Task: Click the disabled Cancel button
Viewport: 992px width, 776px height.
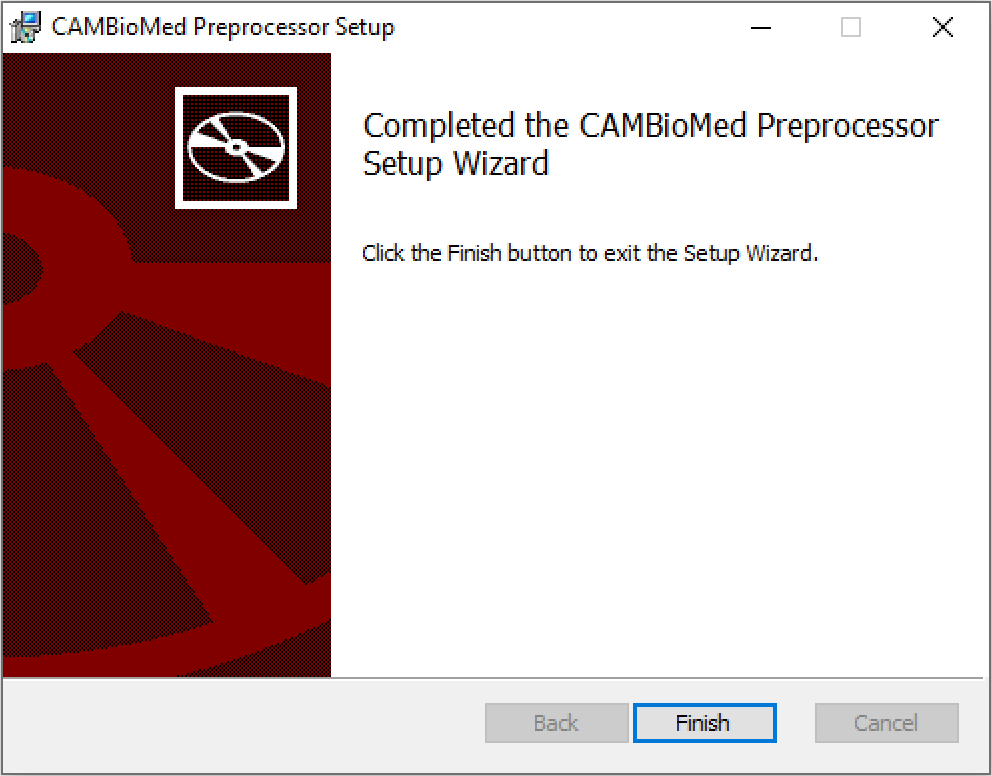Action: pyautogui.click(x=886, y=722)
